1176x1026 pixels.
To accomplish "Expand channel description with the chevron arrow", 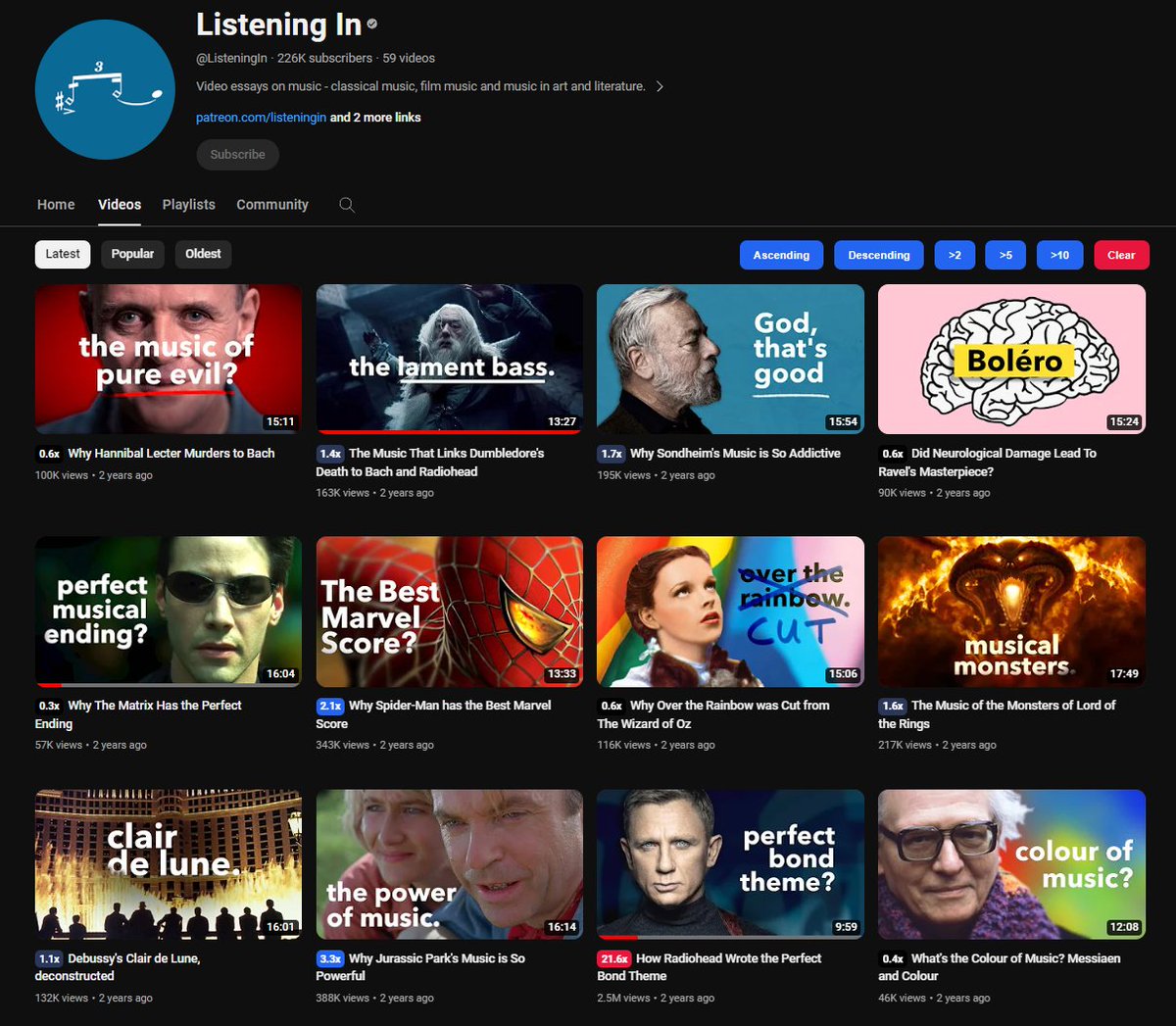I will pyautogui.click(x=660, y=86).
